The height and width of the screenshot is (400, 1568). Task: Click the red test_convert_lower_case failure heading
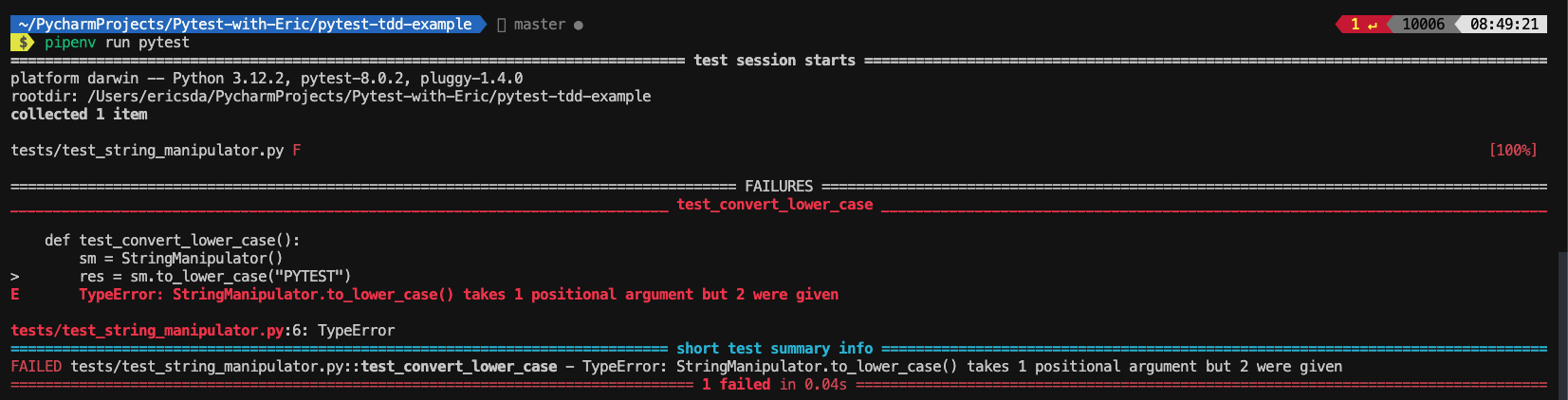774,205
